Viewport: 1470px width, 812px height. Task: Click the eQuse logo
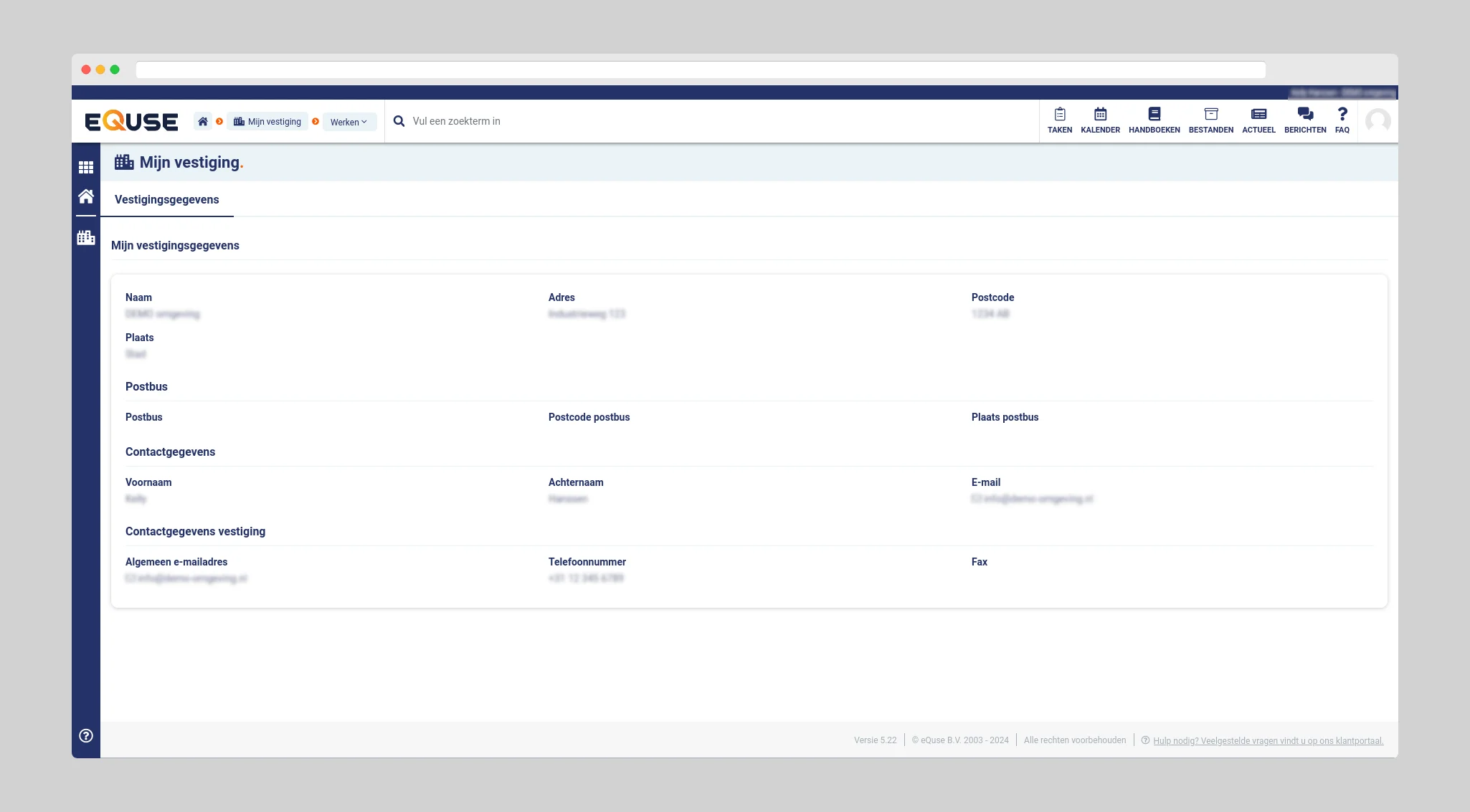click(x=131, y=121)
